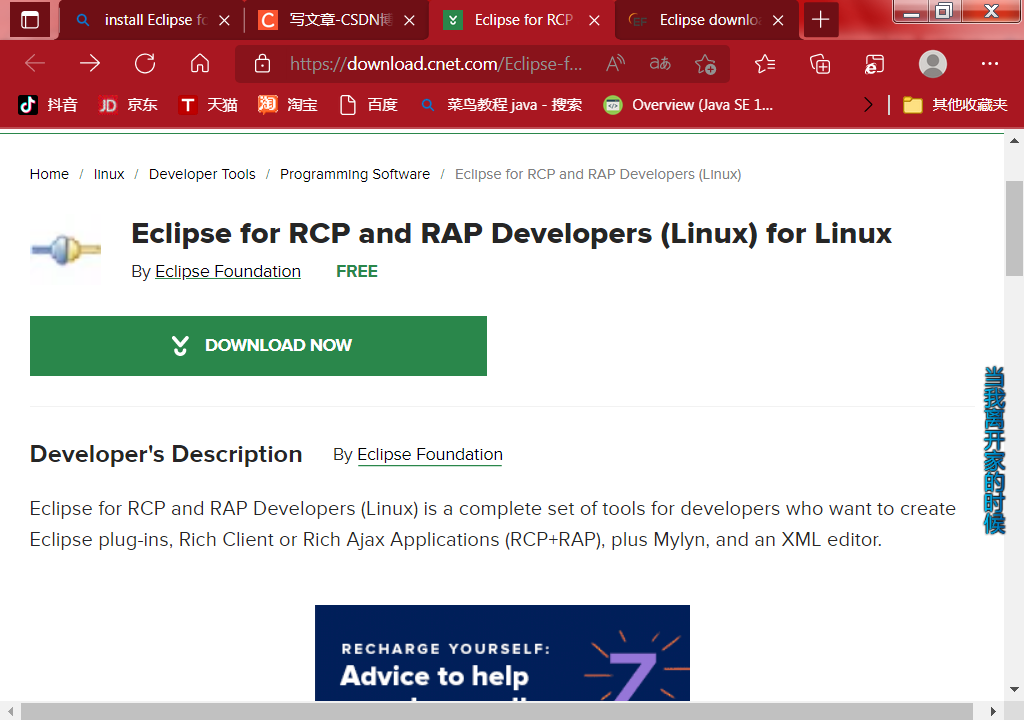Go to the Developer Tools breadcrumb
The width and height of the screenshot is (1024, 720).
point(202,173)
